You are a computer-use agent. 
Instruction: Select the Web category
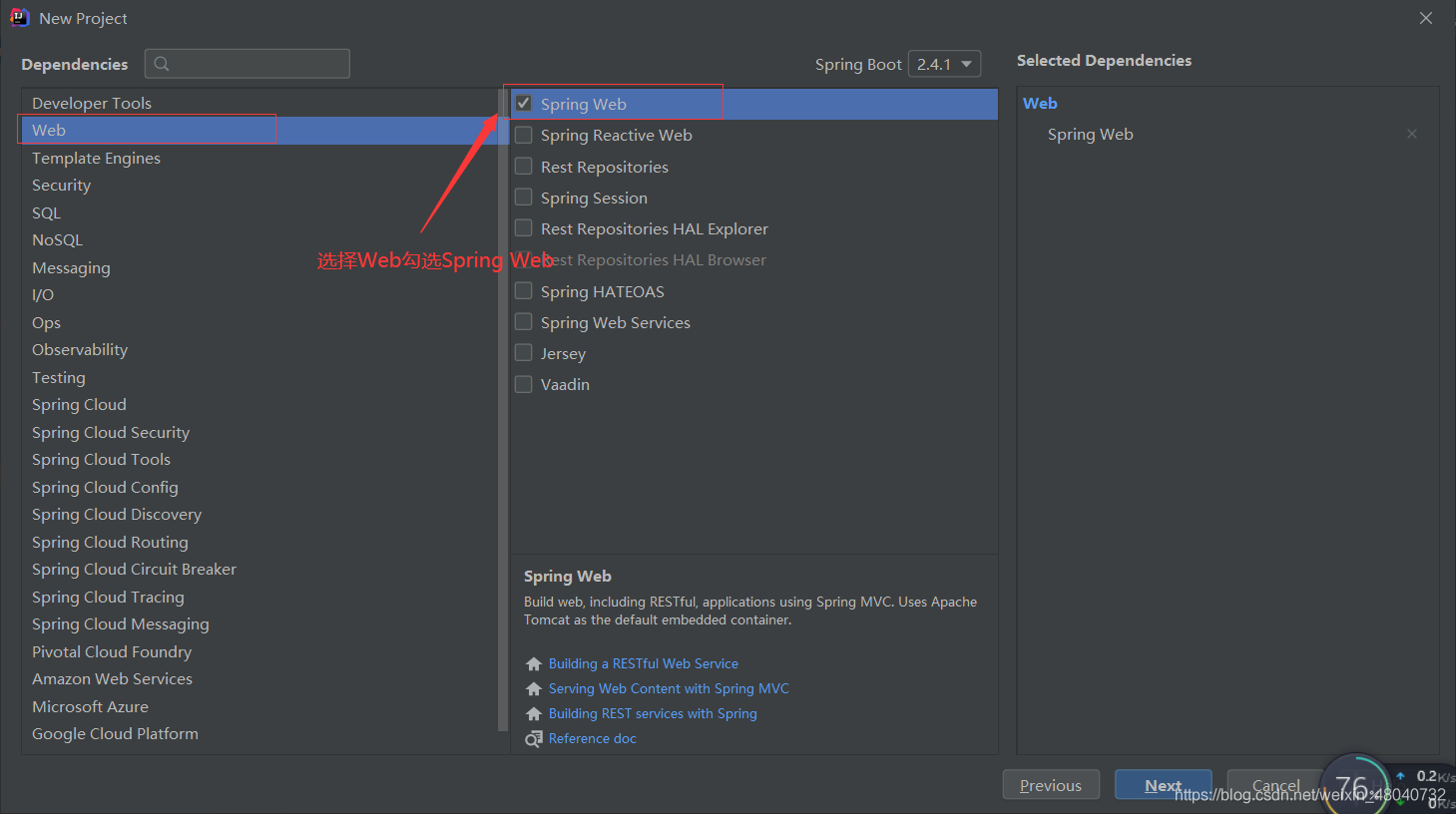pos(259,131)
